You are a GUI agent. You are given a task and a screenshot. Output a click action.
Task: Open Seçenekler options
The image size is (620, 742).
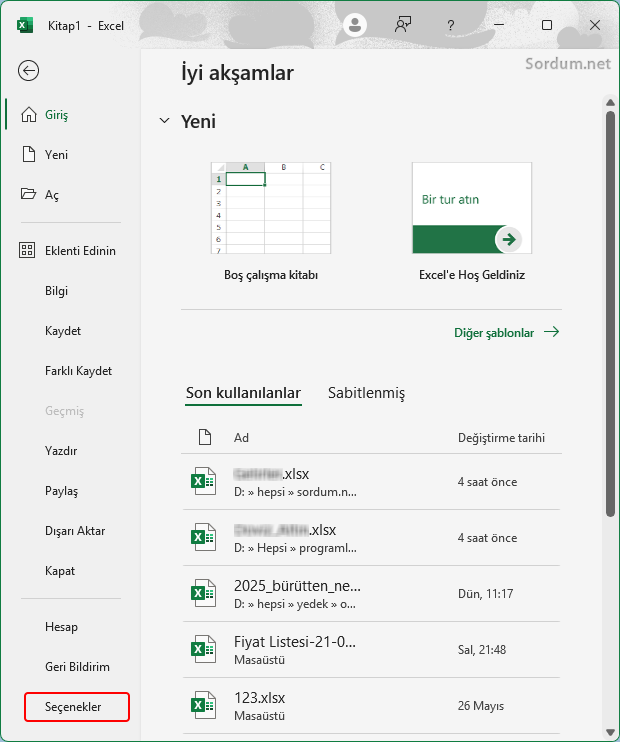pos(77,707)
